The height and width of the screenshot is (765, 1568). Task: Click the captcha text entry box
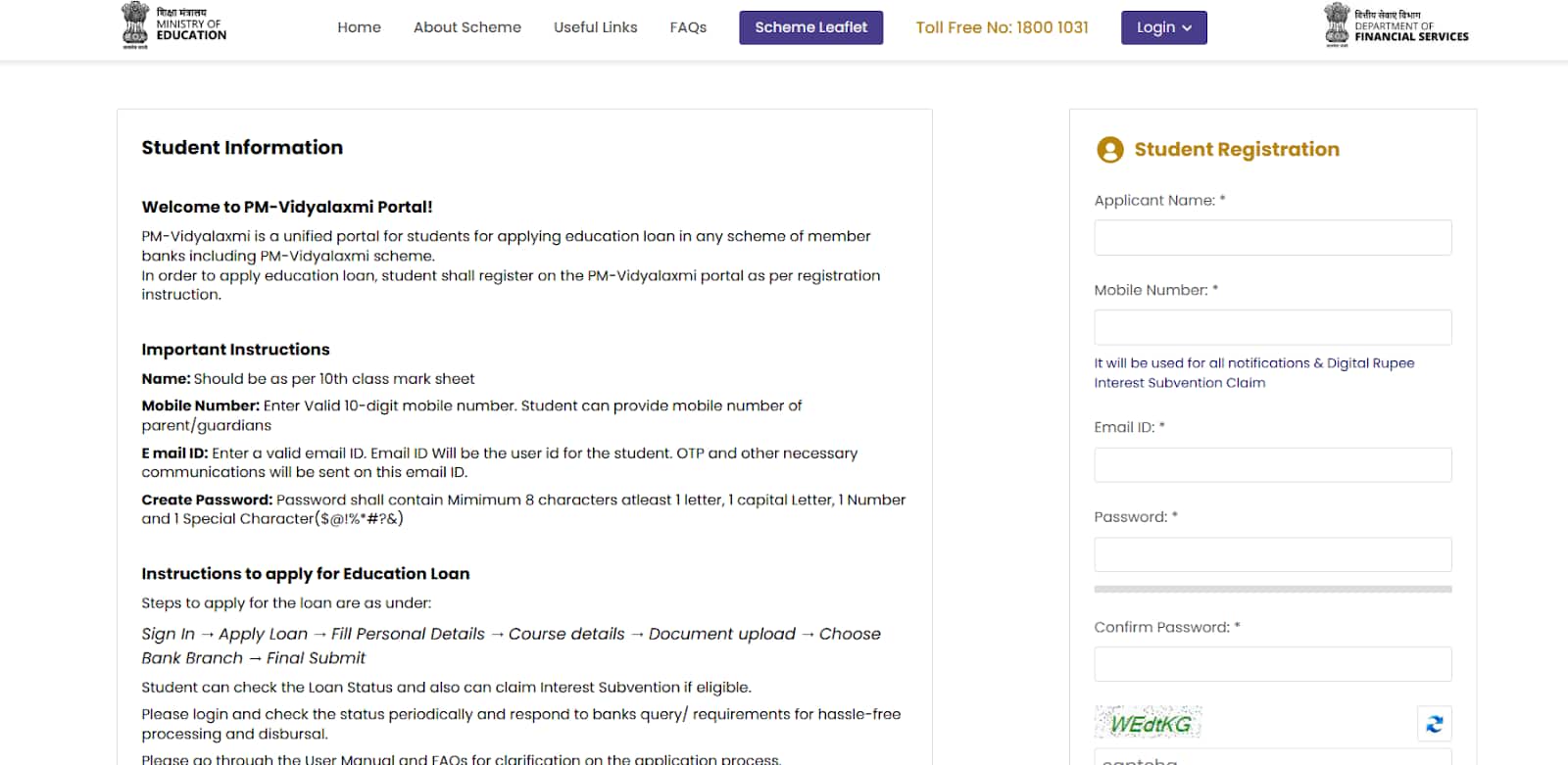[x=1272, y=758]
